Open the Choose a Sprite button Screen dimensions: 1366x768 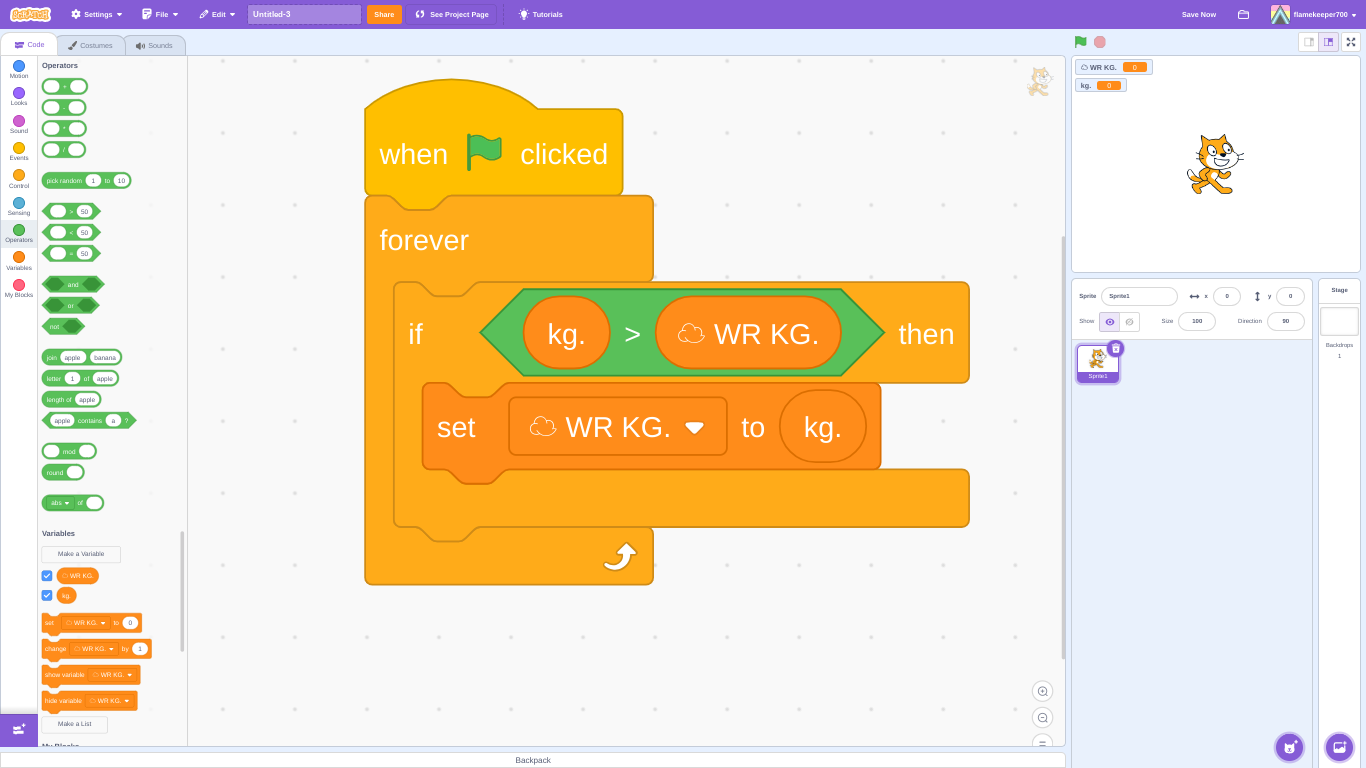pos(1289,747)
